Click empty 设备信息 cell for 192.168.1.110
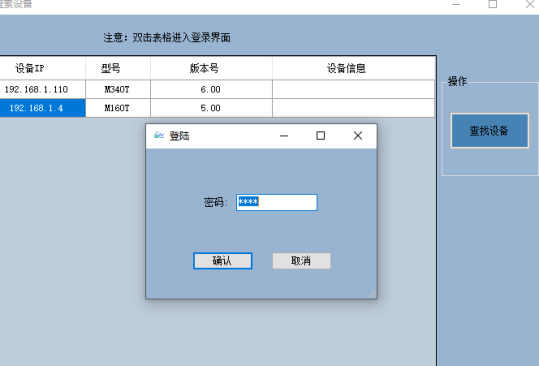The width and height of the screenshot is (539, 366). [354, 89]
